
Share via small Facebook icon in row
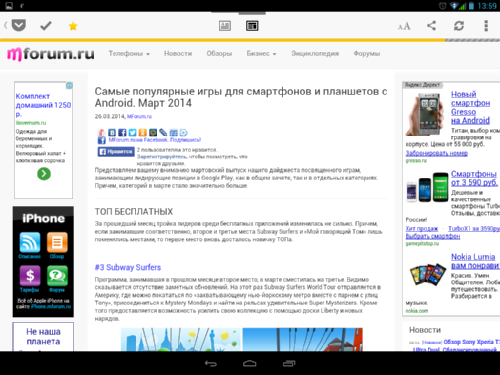pyautogui.click(x=122, y=133)
